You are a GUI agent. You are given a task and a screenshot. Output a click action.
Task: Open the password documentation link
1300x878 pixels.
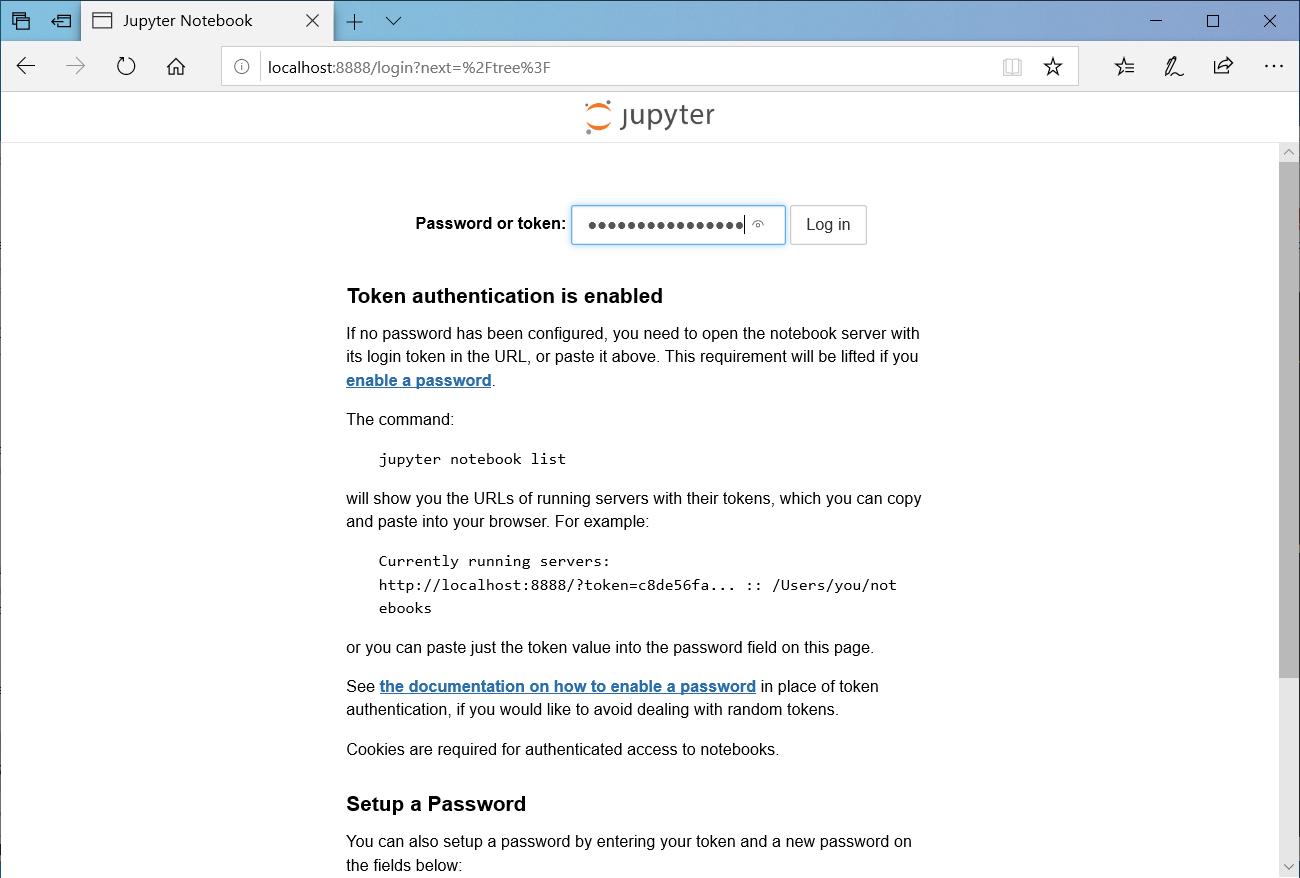(x=567, y=686)
